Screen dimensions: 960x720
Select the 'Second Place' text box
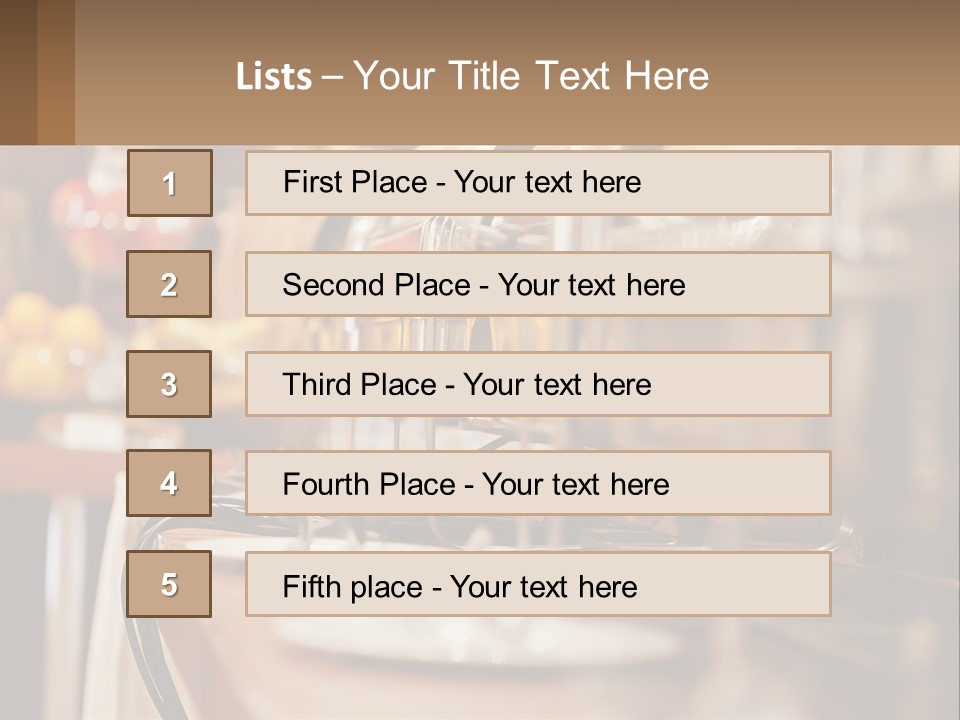tap(538, 284)
